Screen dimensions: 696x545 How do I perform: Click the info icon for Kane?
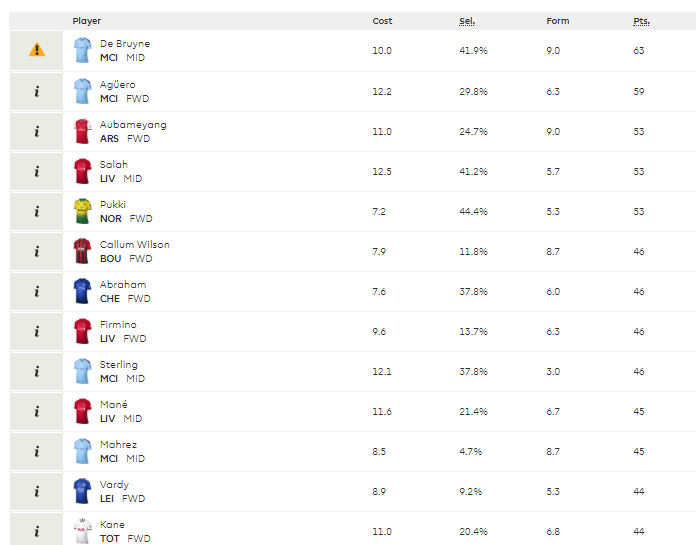(37, 531)
